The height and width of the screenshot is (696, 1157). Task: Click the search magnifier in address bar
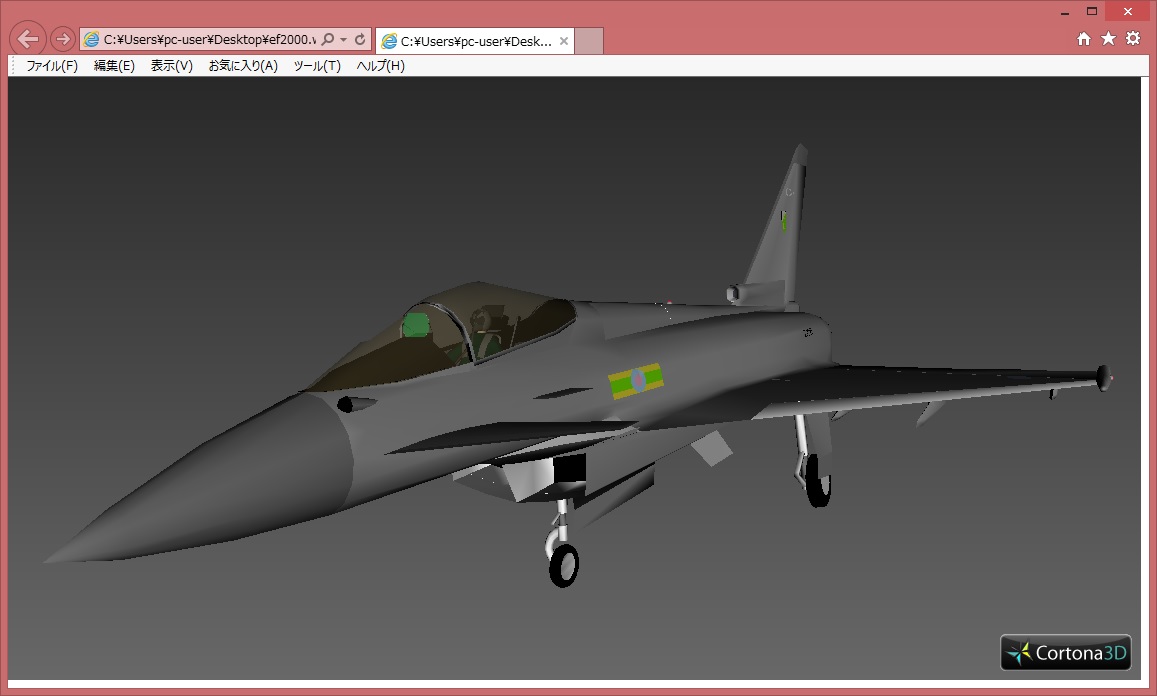click(x=328, y=40)
